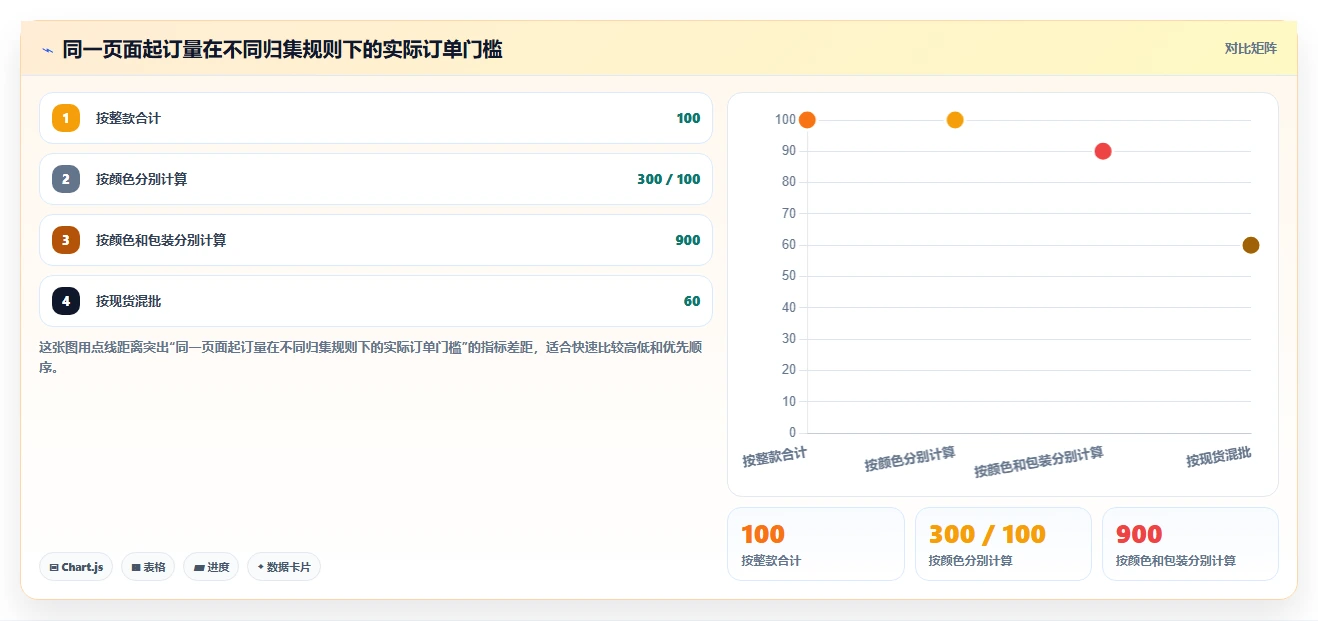Click the orange data point at 100 for 按整款合计
Screen dimensions: 1318x621
pyautogui.click(x=807, y=120)
